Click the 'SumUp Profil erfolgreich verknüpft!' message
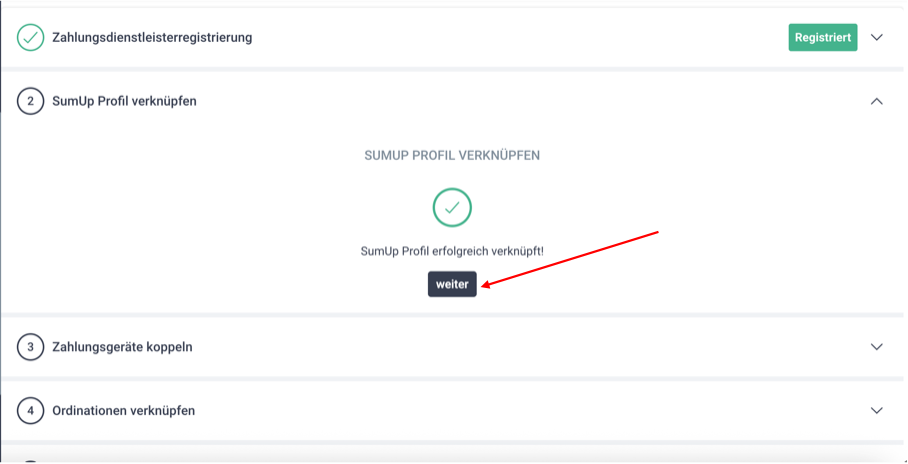Image resolution: width=908 pixels, height=464 pixels. pos(452,251)
